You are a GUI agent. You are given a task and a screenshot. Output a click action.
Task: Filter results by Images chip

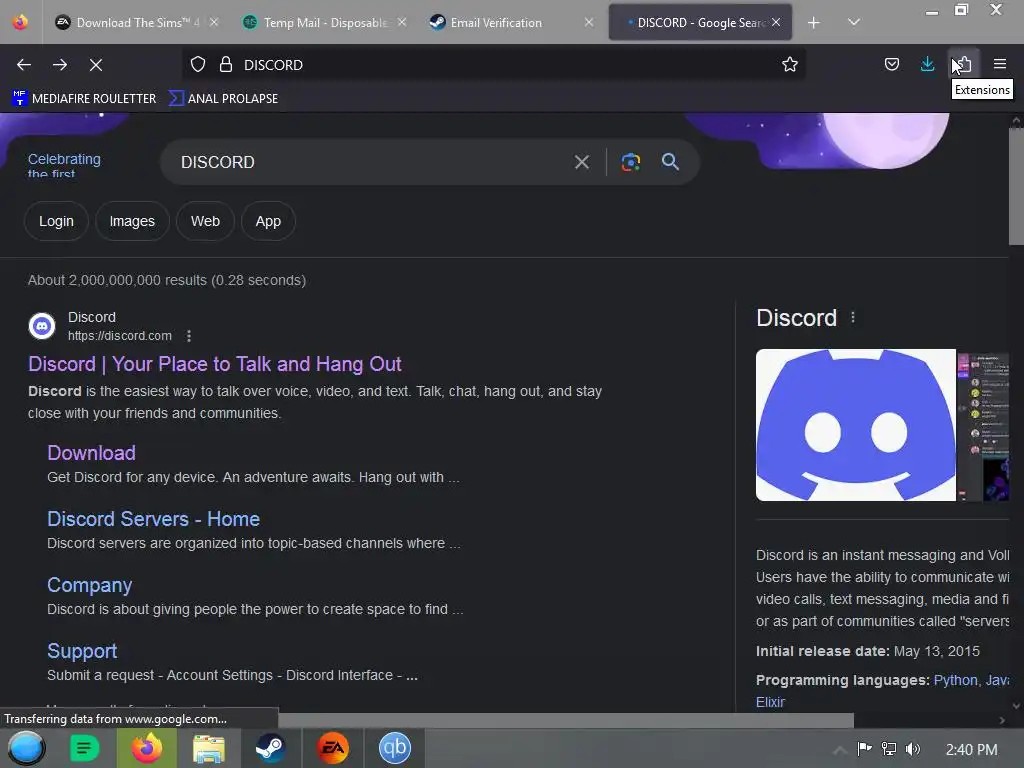(132, 221)
